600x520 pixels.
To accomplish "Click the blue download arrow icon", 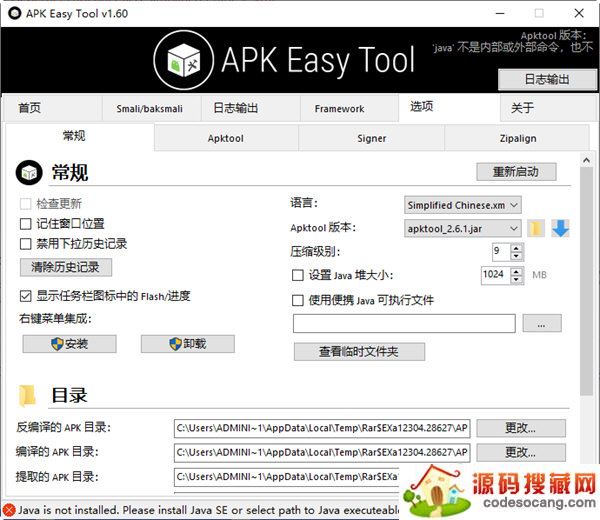I will click(x=561, y=228).
